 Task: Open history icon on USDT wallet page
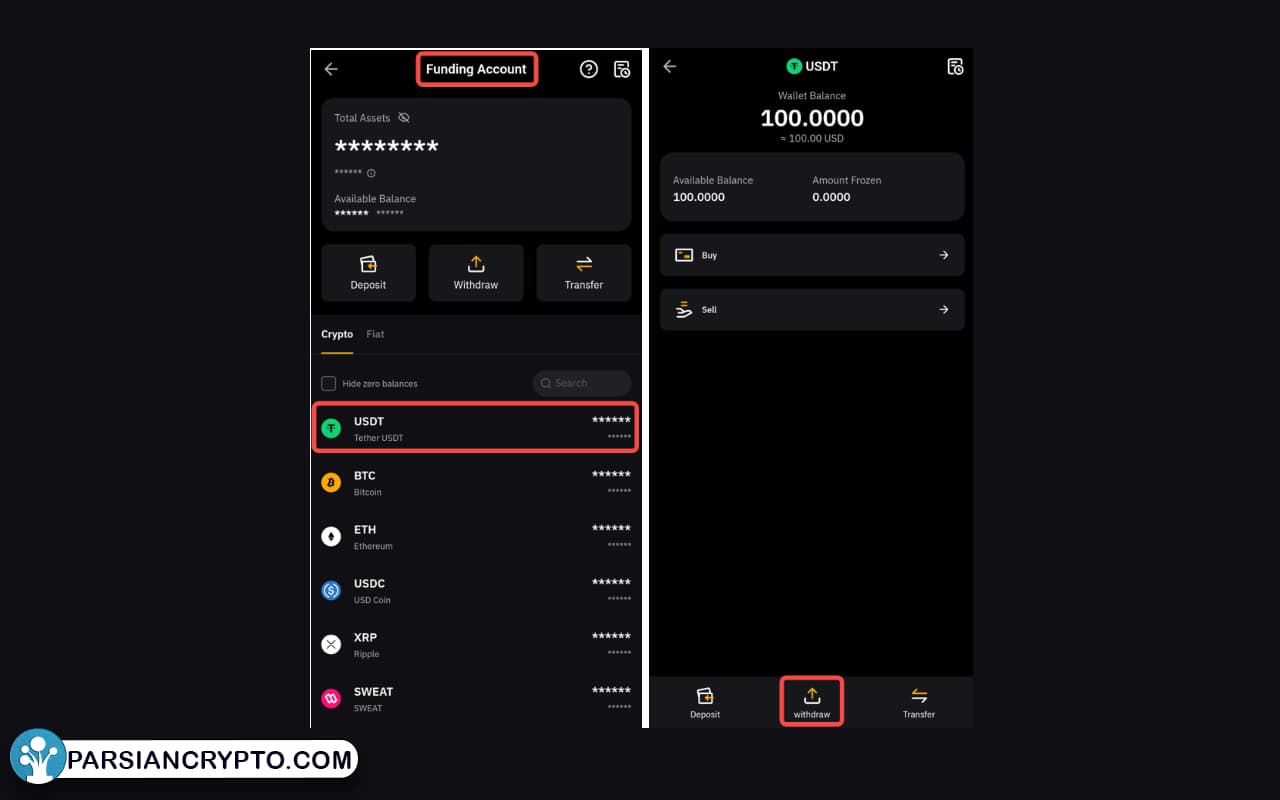click(x=955, y=67)
